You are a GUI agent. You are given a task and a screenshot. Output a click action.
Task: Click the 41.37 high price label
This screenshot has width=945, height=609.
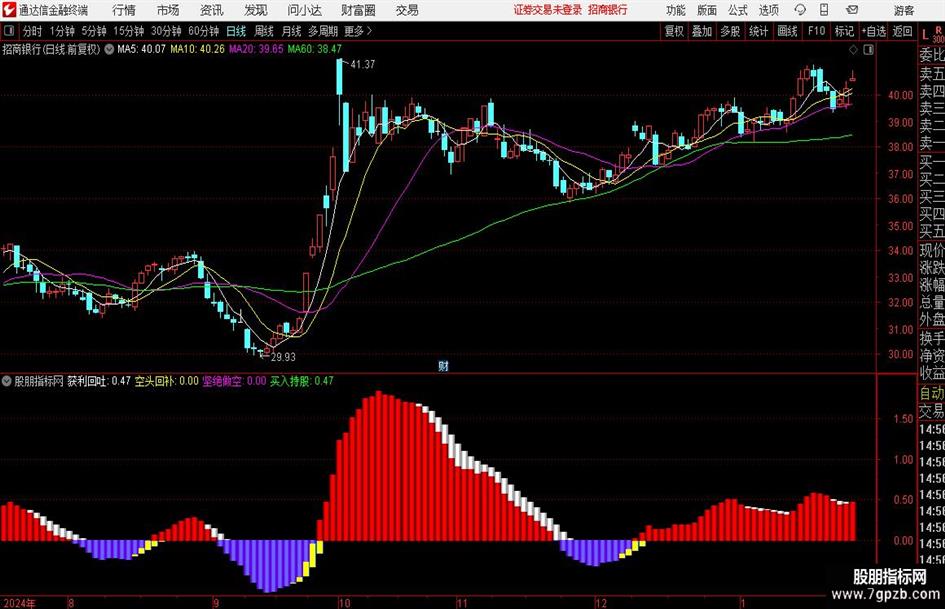click(x=363, y=64)
